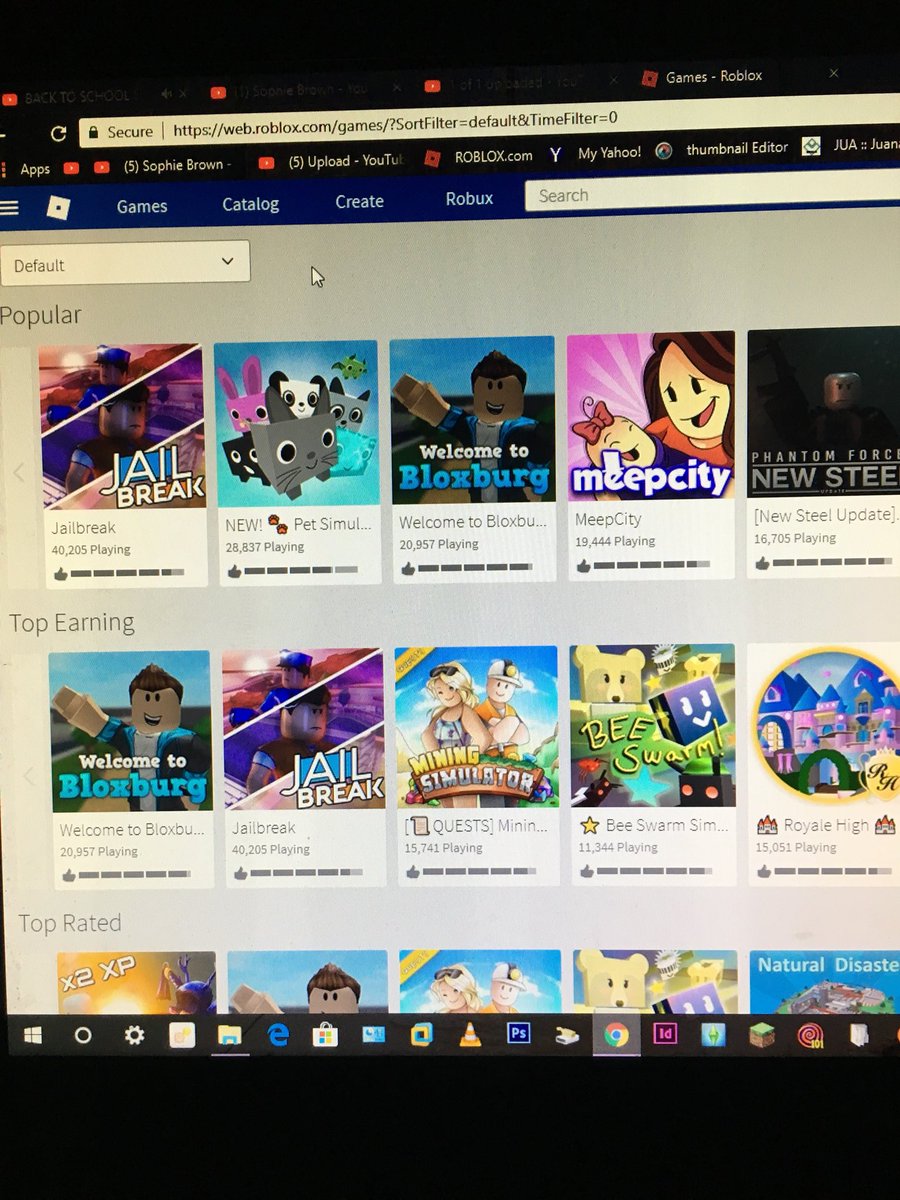The width and height of the screenshot is (900, 1200).
Task: Open Jailbreak thumbnail in Top Earning
Action: [304, 729]
